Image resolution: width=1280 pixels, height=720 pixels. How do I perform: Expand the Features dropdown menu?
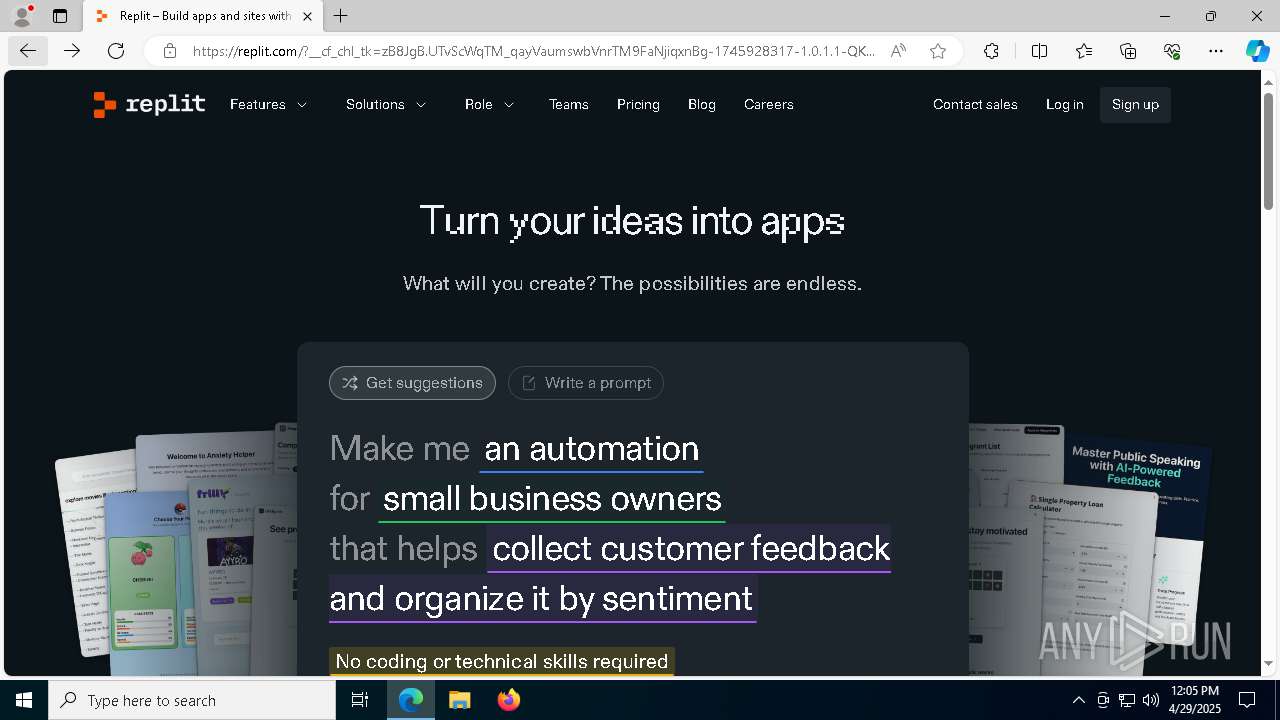[268, 104]
